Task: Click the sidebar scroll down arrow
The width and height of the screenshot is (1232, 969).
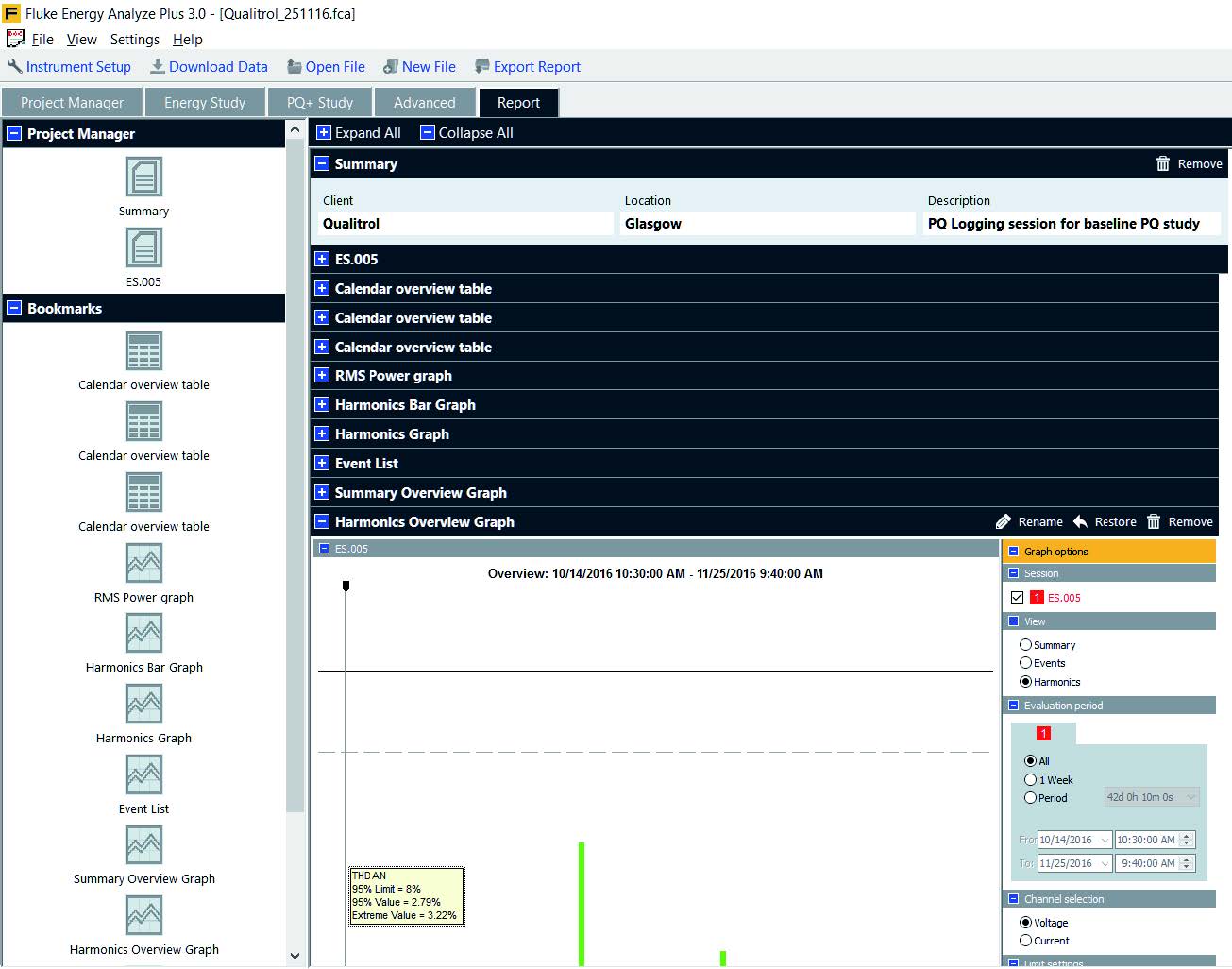Action: pos(295,956)
